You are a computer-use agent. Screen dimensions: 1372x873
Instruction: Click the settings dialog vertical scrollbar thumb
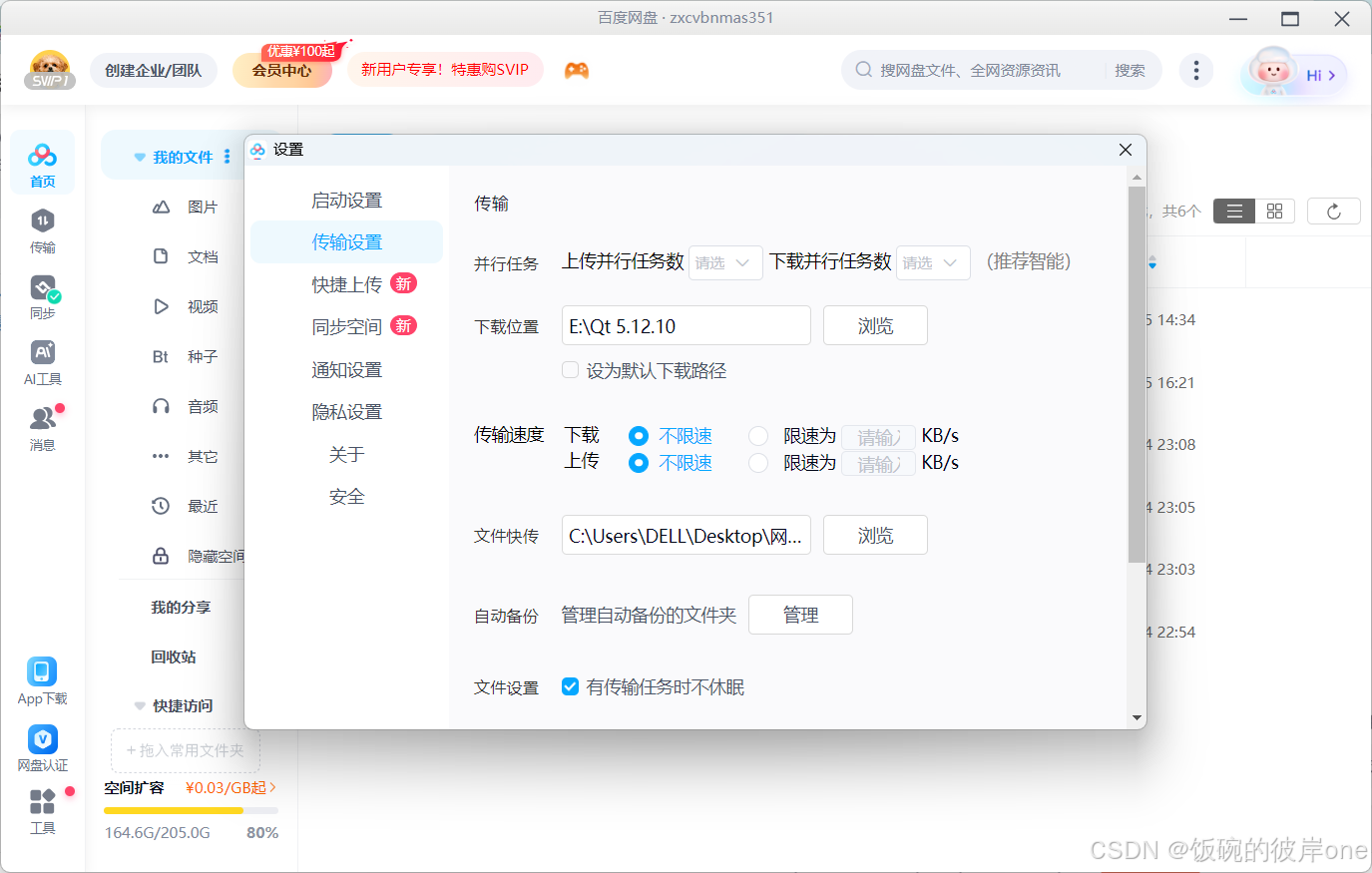tap(1137, 374)
